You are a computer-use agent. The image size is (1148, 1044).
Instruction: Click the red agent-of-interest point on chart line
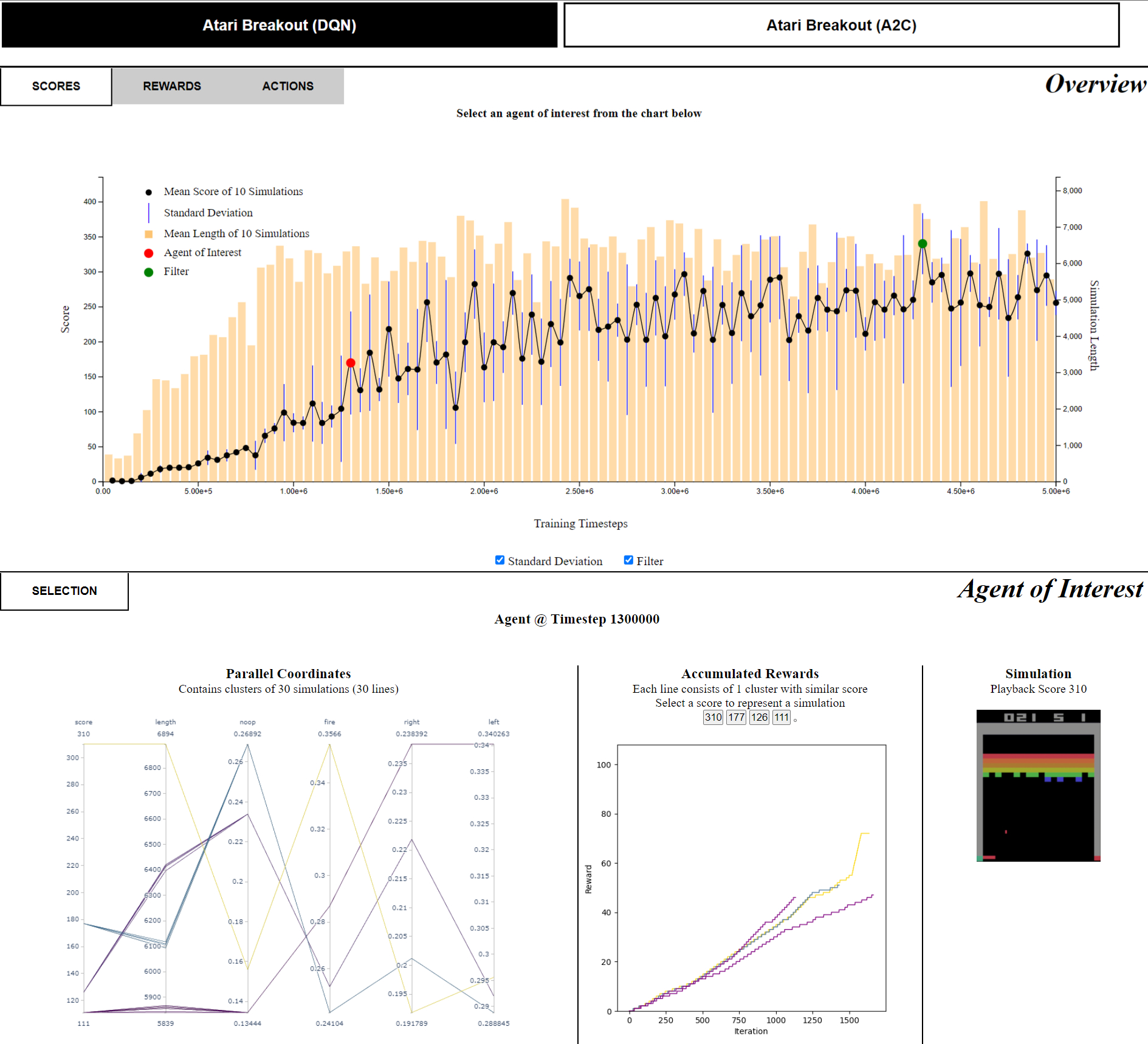click(351, 363)
